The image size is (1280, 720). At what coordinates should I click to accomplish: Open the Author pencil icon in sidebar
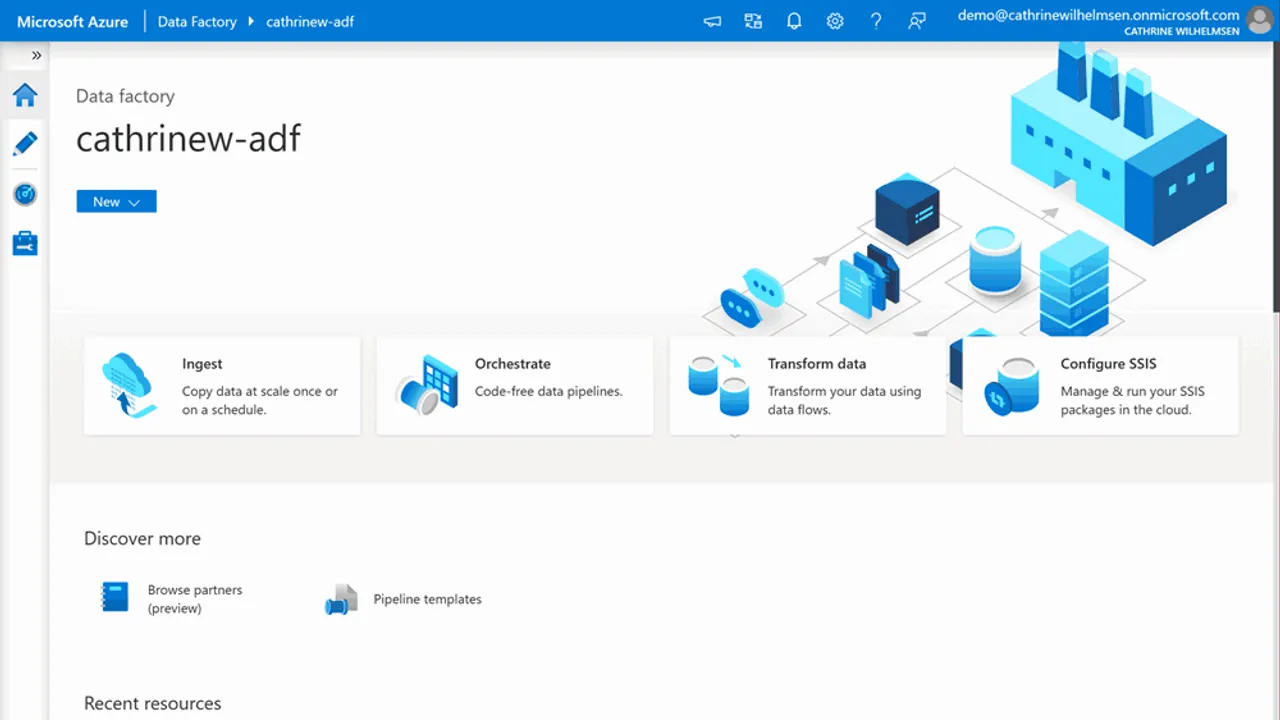(25, 144)
